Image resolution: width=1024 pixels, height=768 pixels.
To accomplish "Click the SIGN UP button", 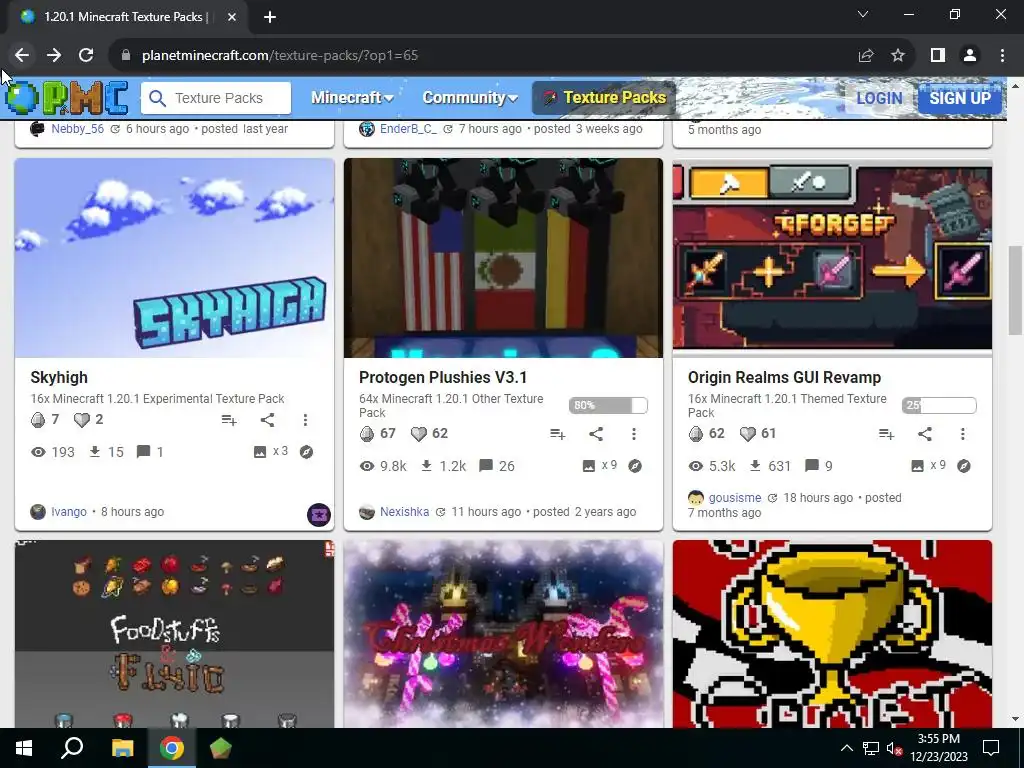I will click(x=959, y=99).
